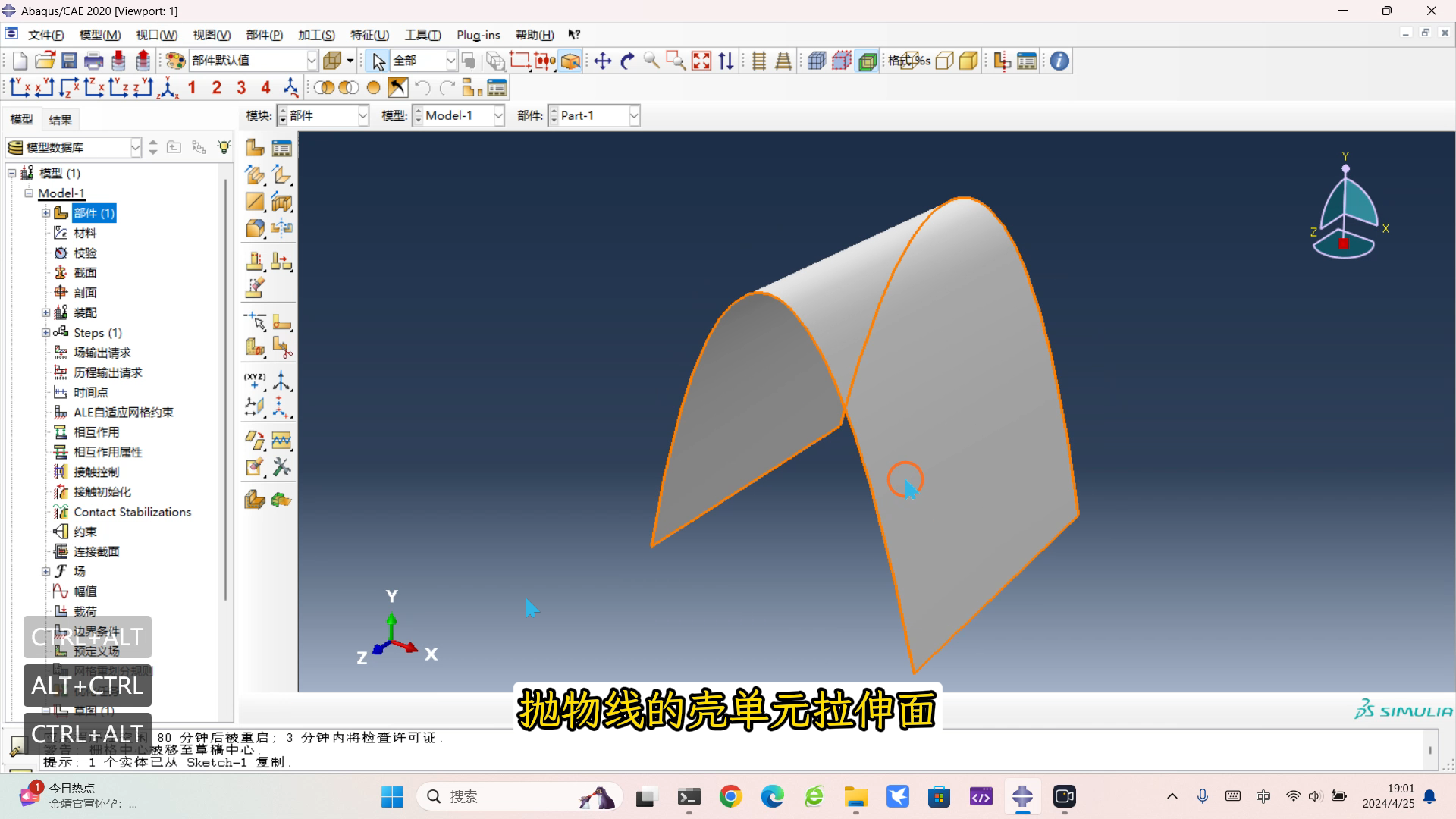The image size is (1456, 819).
Task: Click the blue info query icon
Action: click(1059, 61)
